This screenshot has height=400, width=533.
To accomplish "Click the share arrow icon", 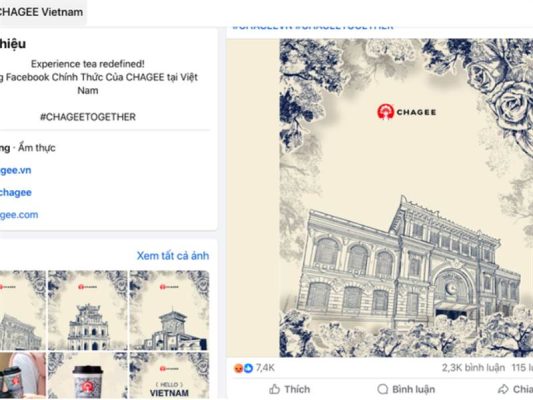I will pos(503,389).
